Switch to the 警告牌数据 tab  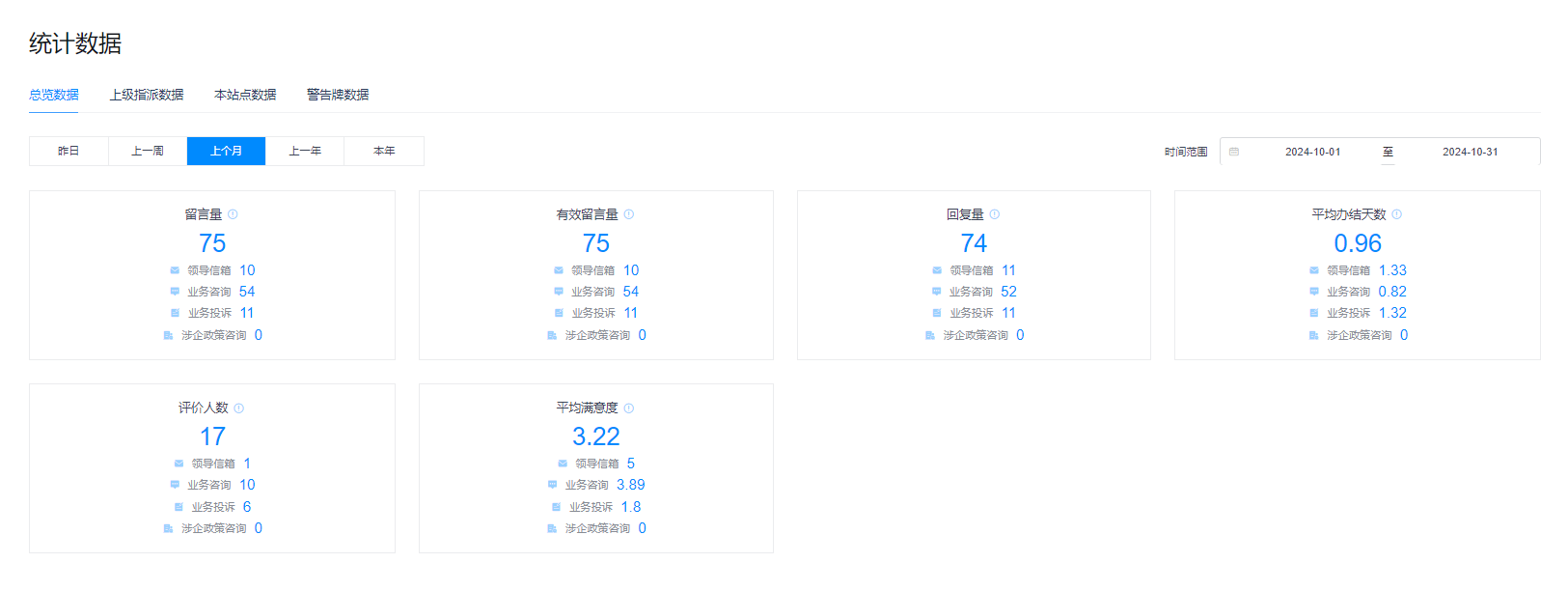pos(338,95)
